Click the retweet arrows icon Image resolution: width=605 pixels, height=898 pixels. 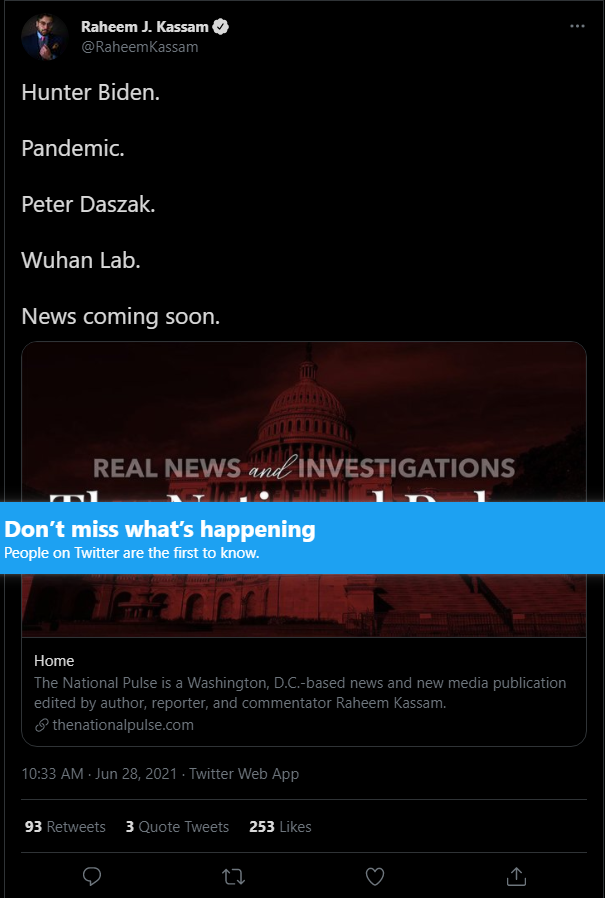233,876
